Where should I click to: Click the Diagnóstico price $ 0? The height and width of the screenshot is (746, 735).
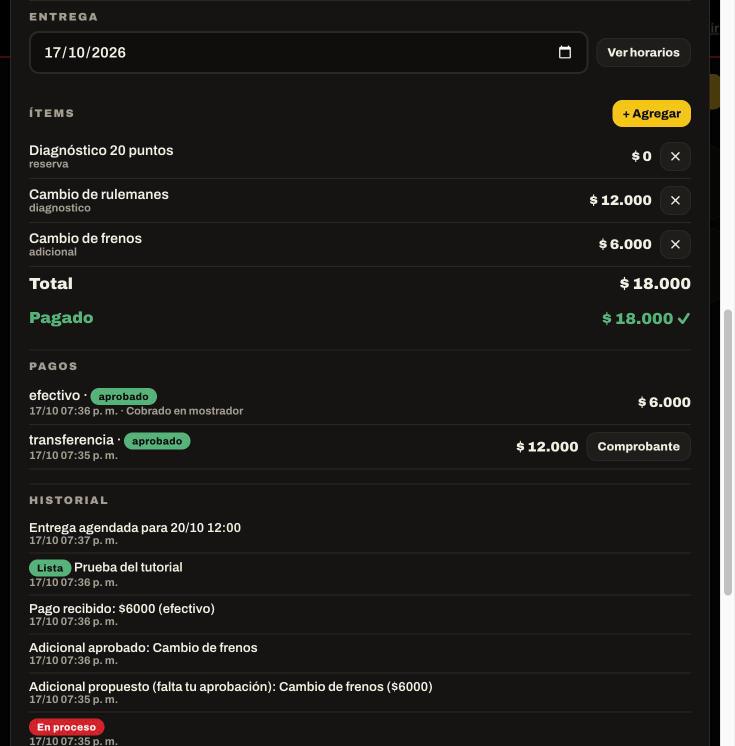641,156
